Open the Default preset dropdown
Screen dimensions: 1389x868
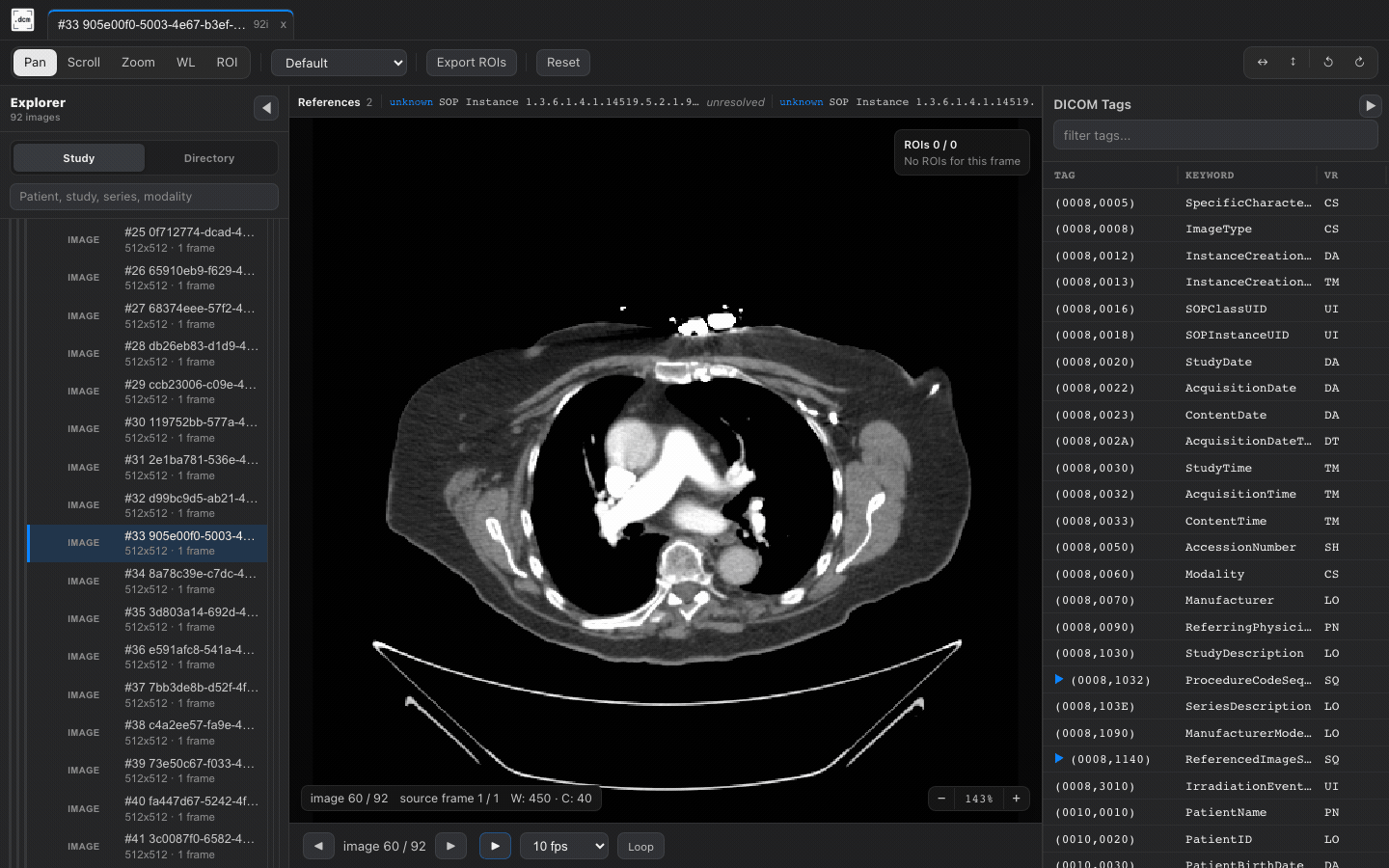tap(339, 63)
